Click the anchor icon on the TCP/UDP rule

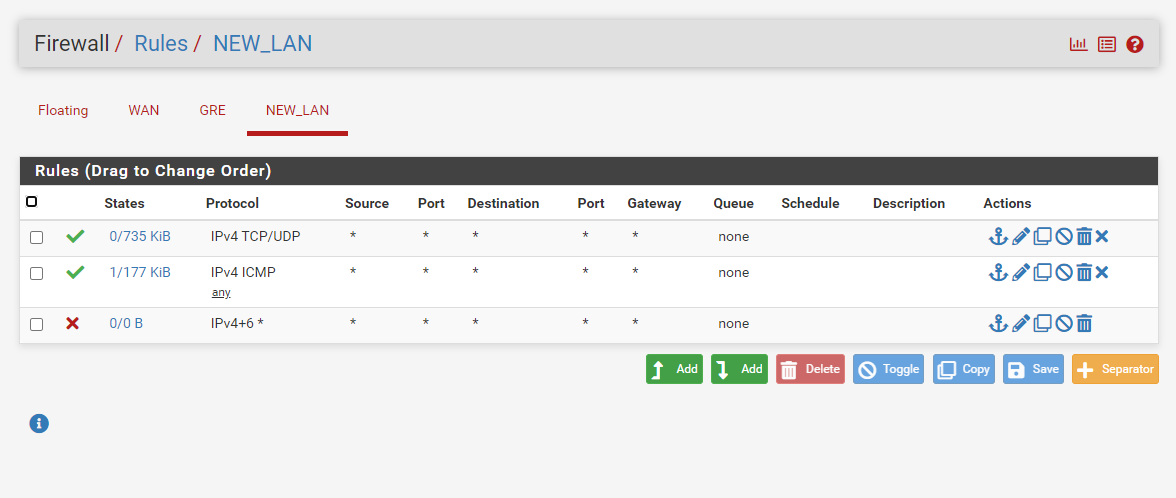tap(998, 237)
